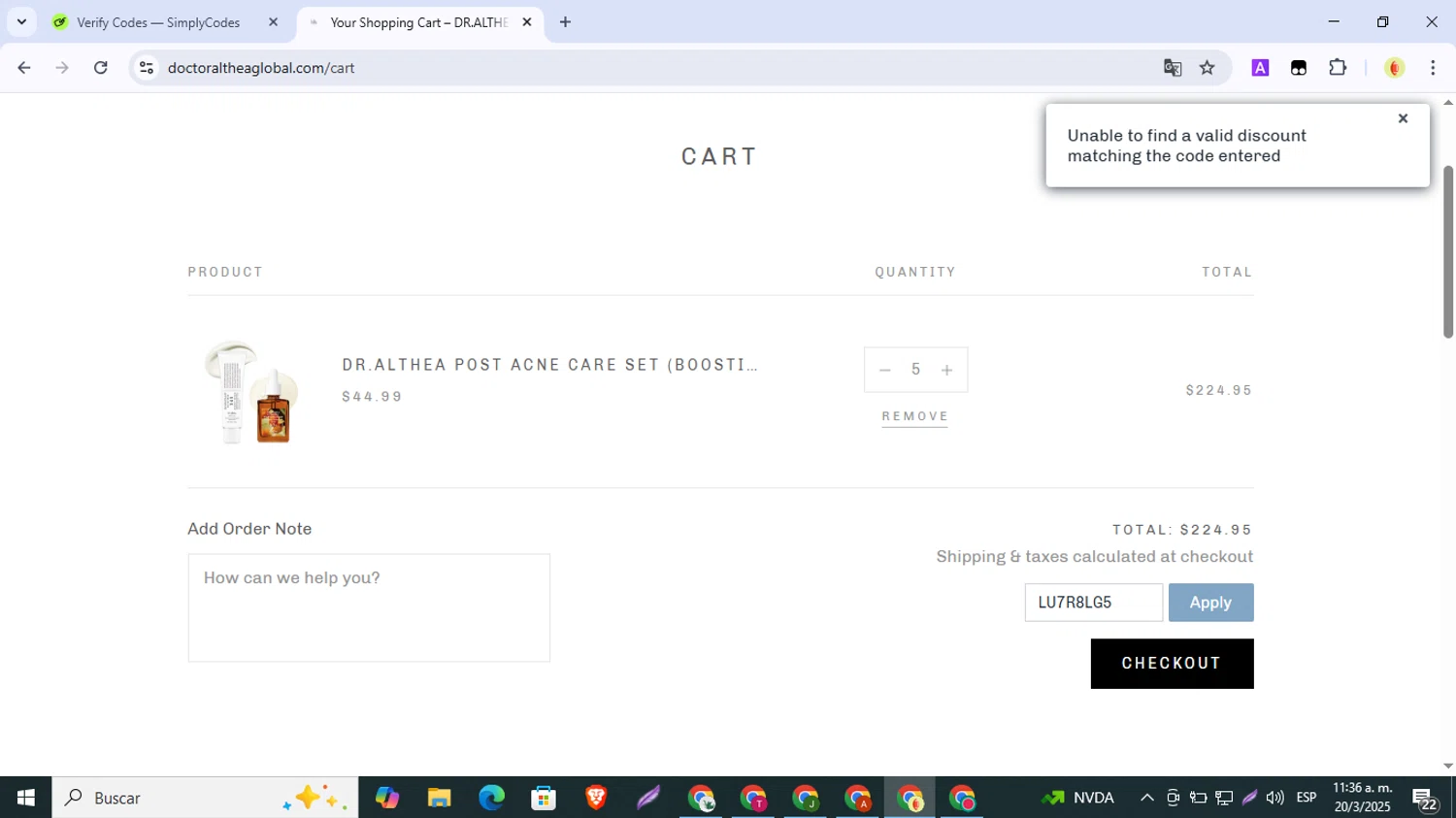Open a new browser tab
This screenshot has width=1456, height=818.
tap(565, 22)
